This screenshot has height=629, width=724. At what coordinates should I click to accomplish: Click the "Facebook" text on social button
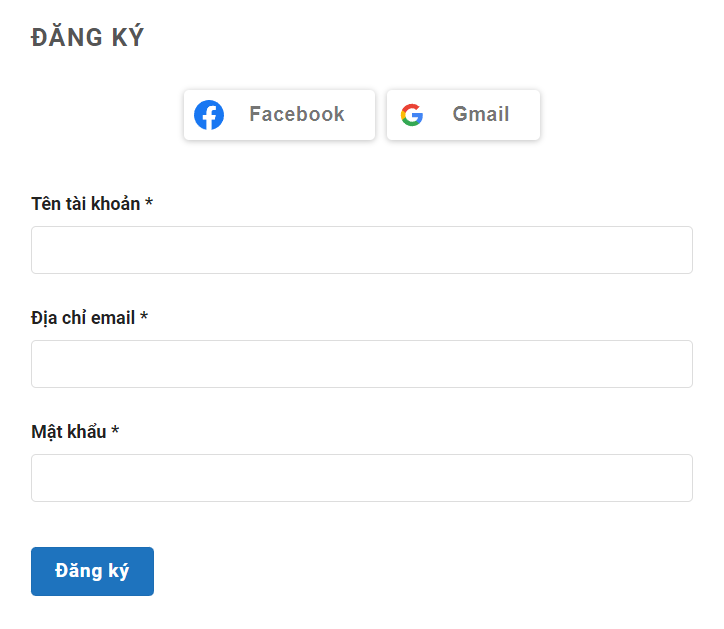coord(297,115)
